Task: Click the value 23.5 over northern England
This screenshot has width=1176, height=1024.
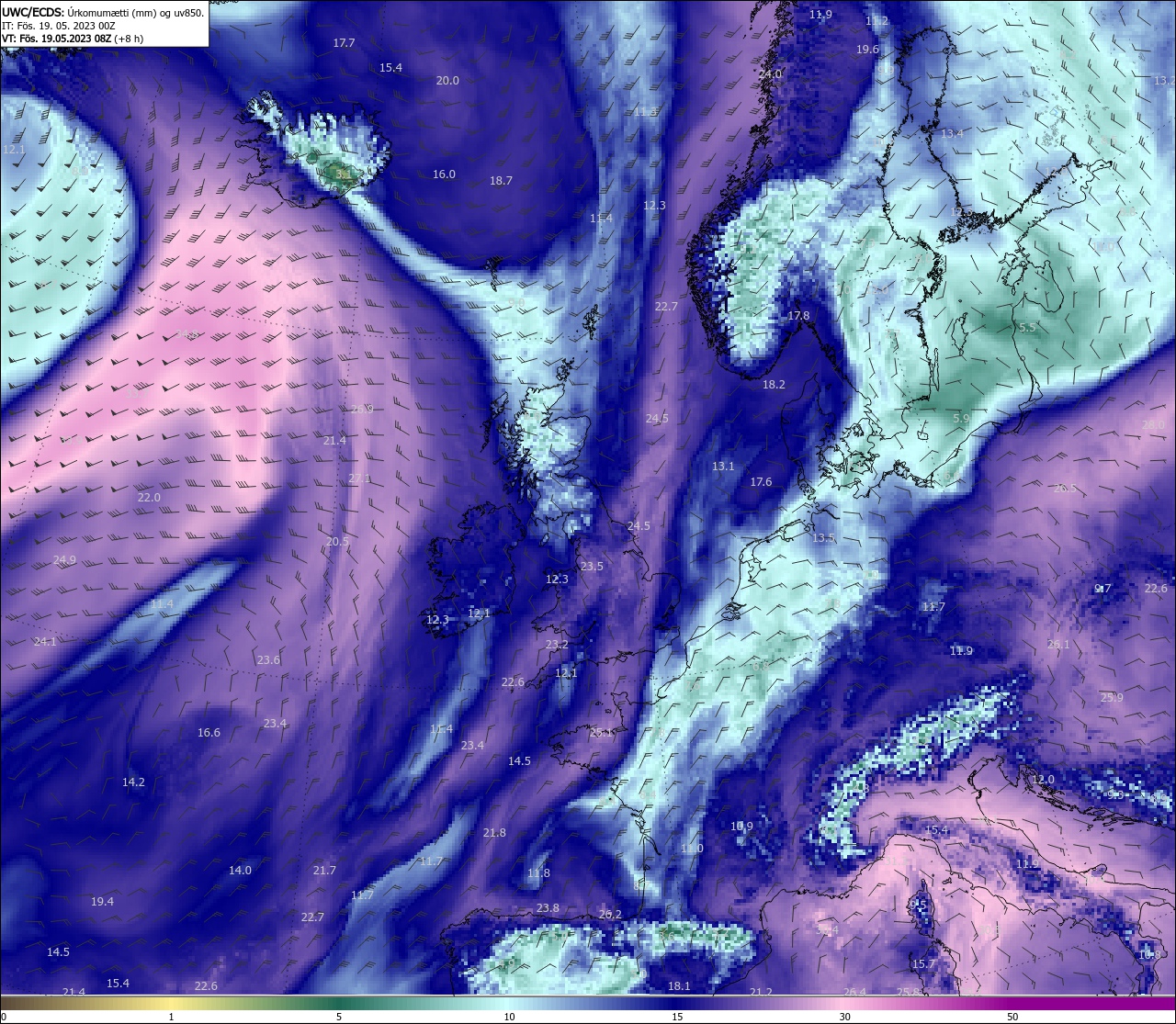Action: pos(592,567)
